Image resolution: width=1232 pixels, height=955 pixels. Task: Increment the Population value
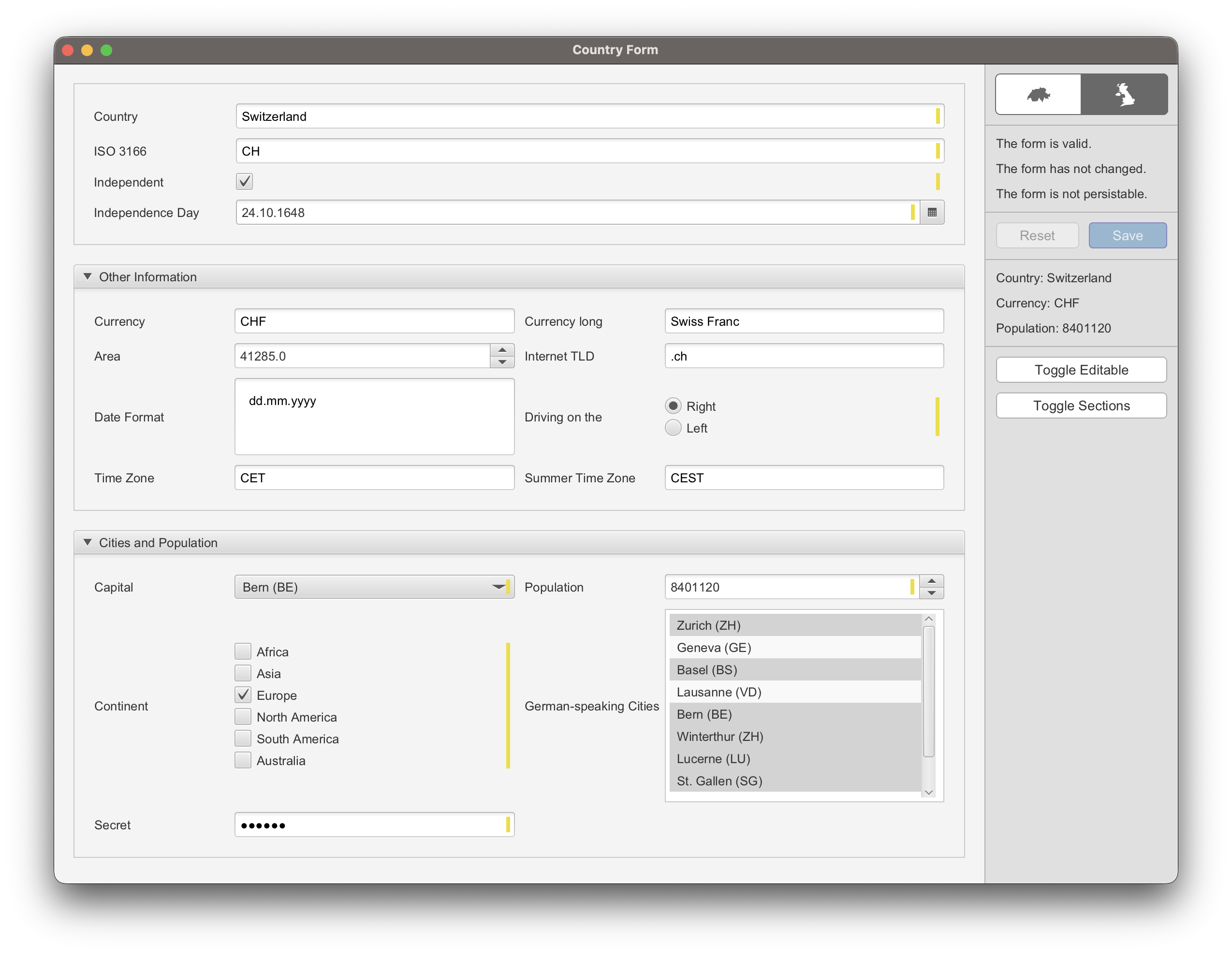click(931, 580)
